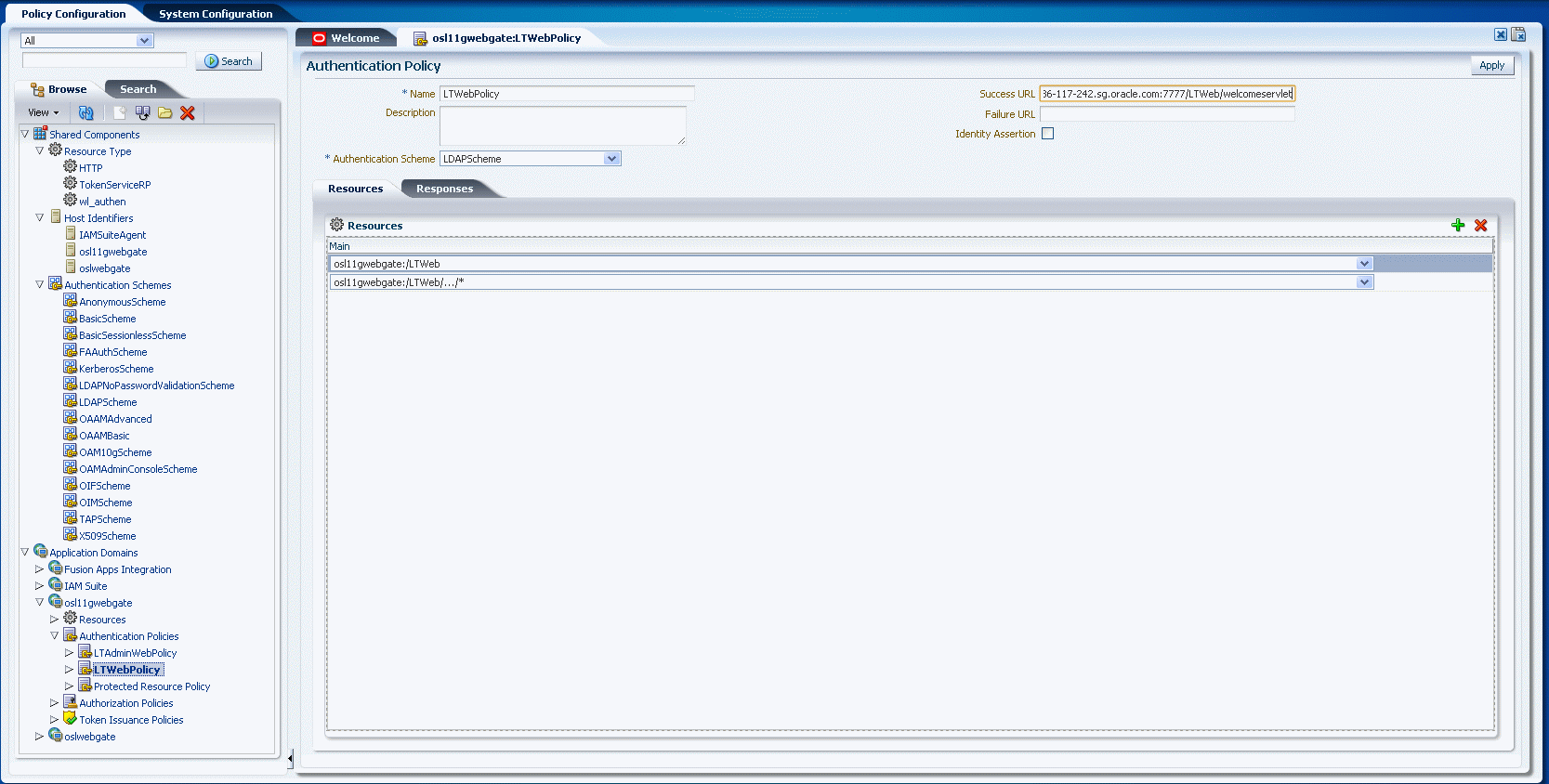Click the gear icon next to TokenServiceRP
This screenshot has width=1549, height=784.
(70, 183)
